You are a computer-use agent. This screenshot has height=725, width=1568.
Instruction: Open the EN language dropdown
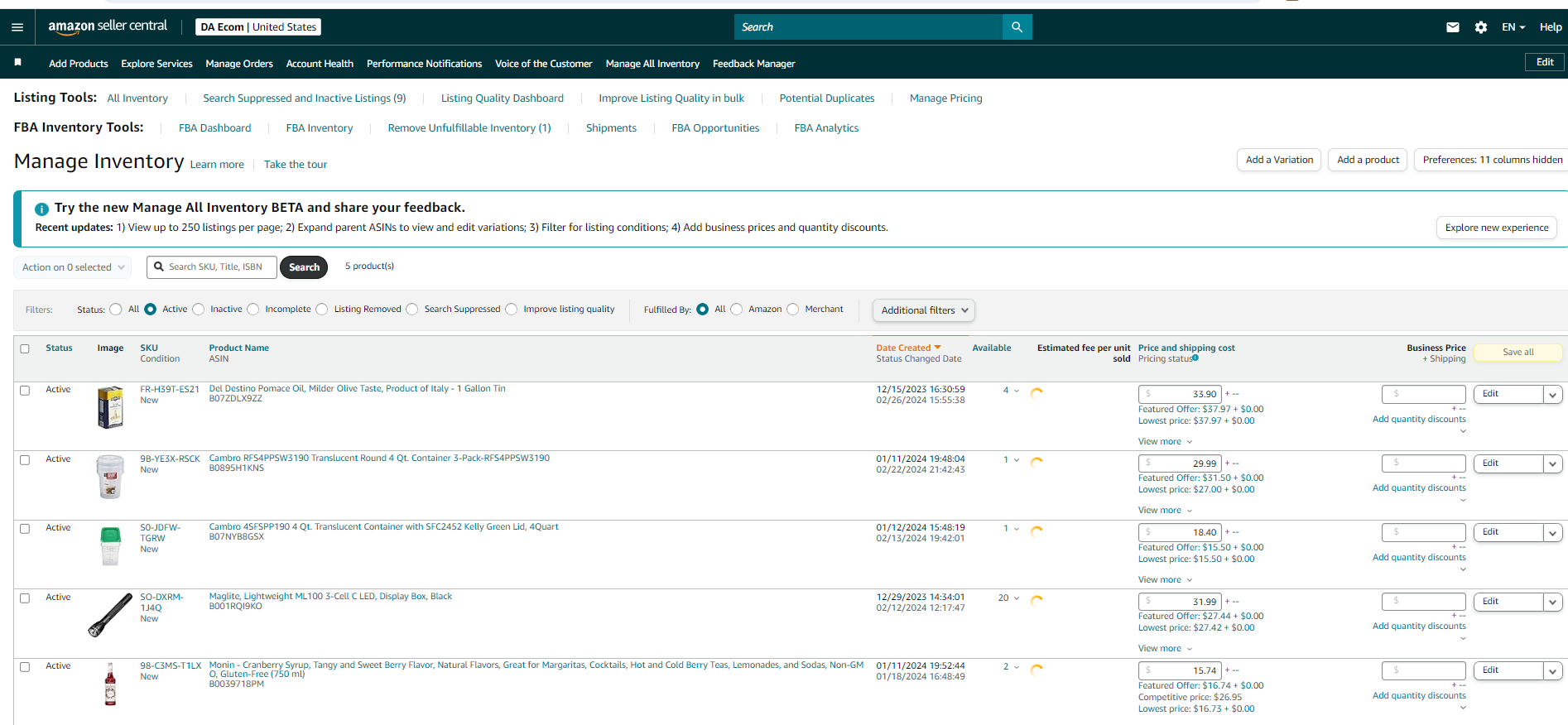click(x=1513, y=27)
